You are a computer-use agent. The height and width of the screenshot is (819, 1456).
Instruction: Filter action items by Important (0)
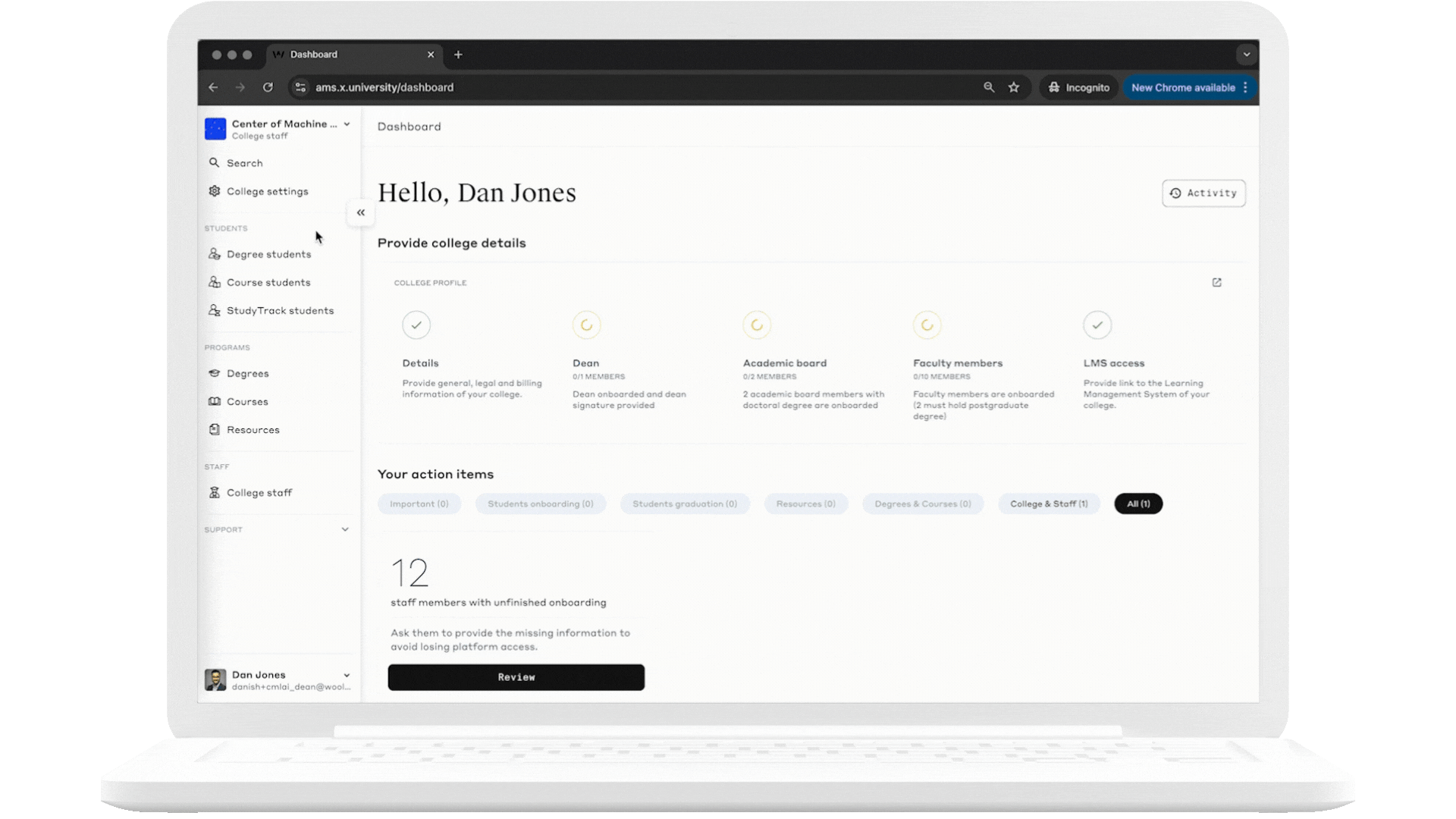coord(419,504)
